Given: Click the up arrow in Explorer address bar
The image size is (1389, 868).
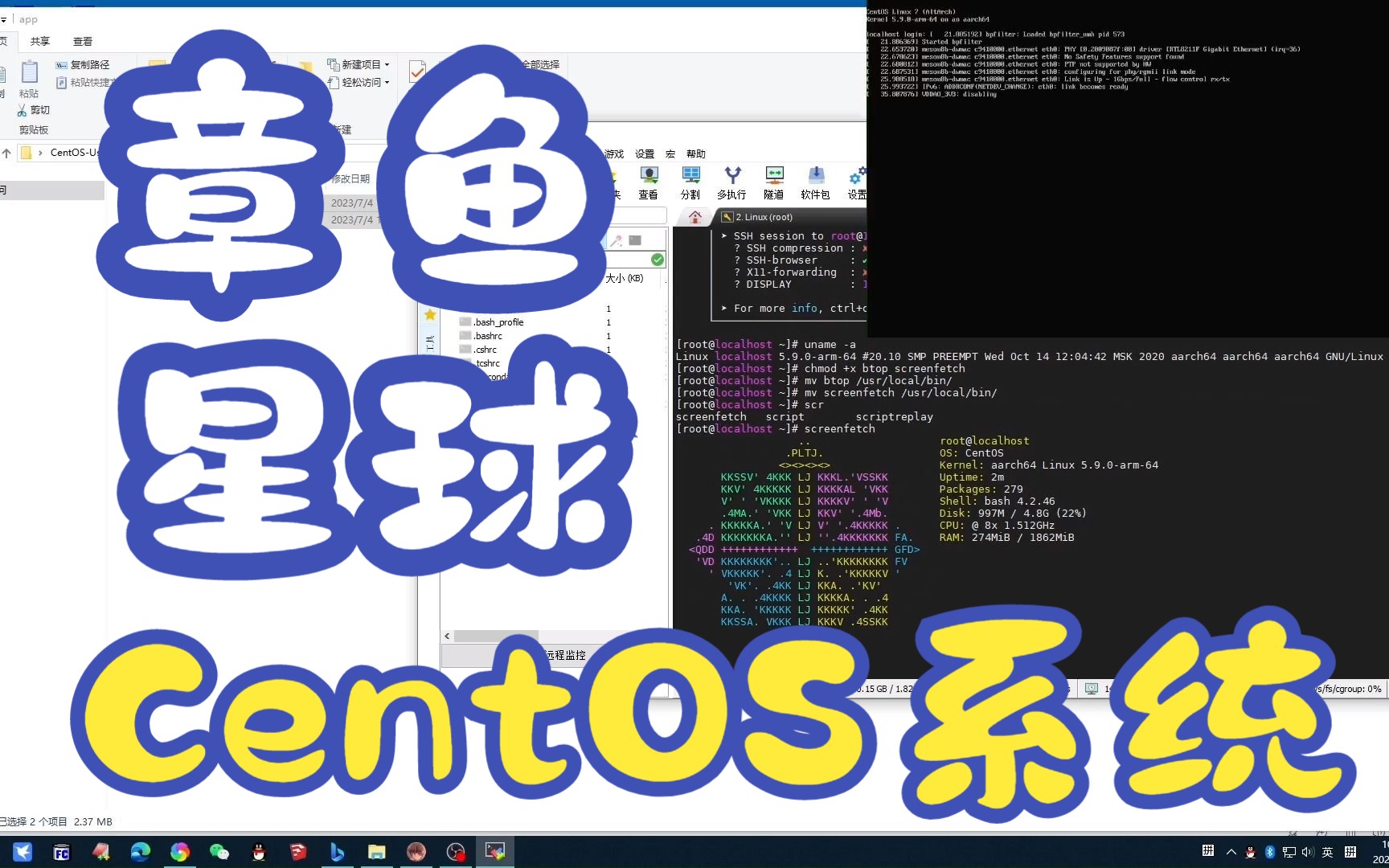Looking at the screenshot, I should tap(6, 153).
